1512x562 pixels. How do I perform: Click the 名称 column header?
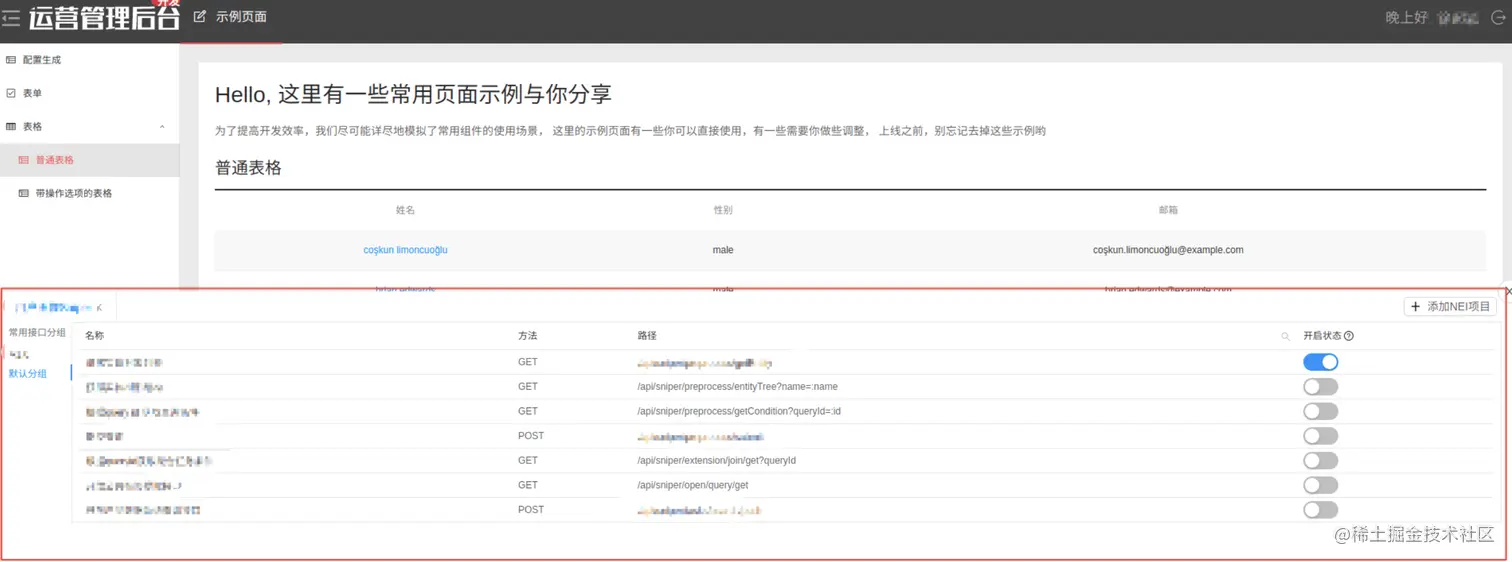tap(94, 336)
